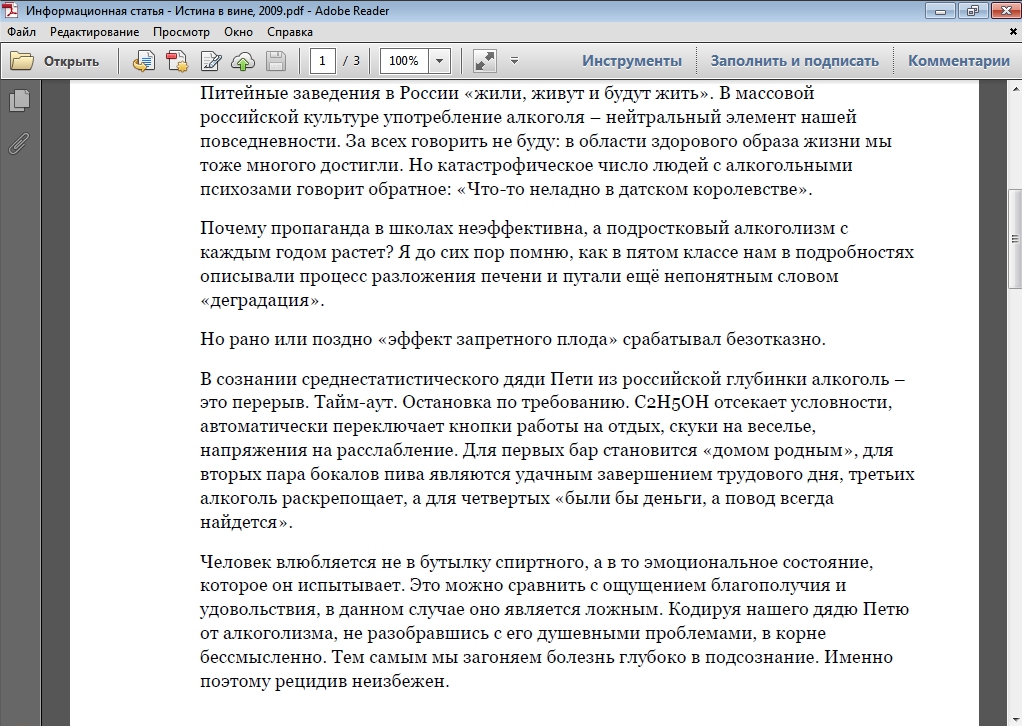
Task: Expand the toolbar customize dropdown arrow
Action: tap(514, 61)
